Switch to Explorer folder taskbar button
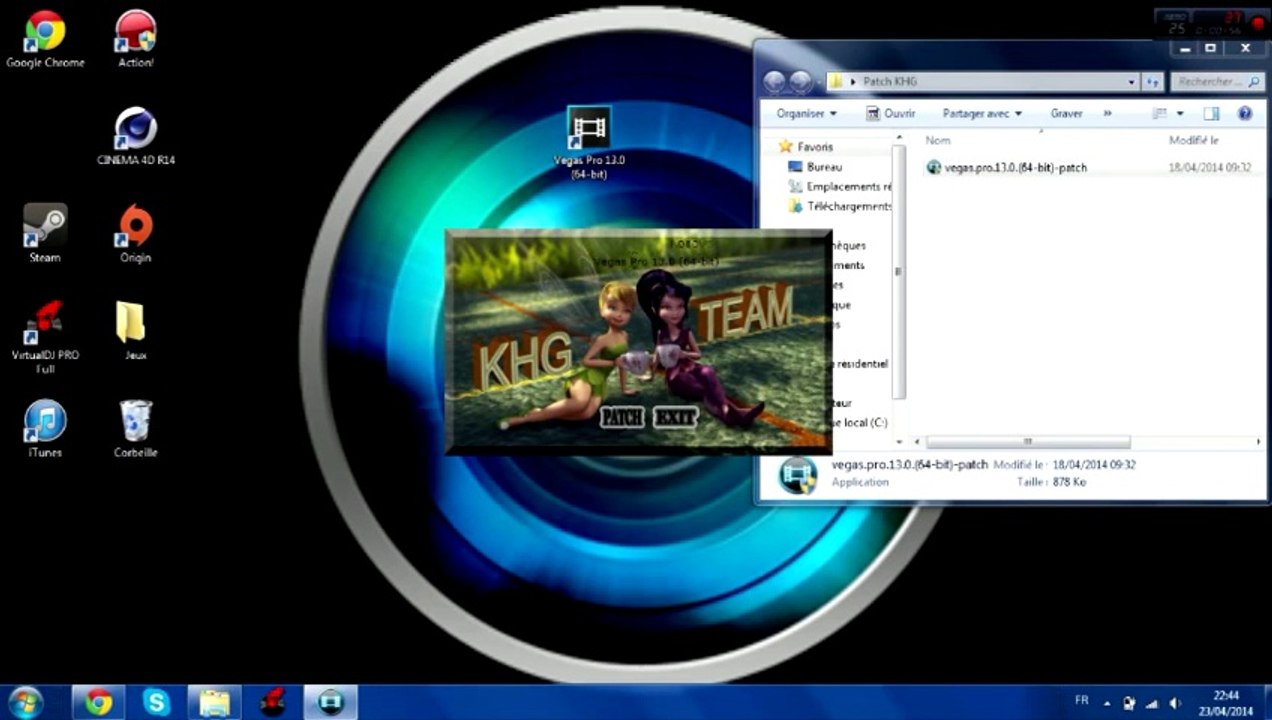Image resolution: width=1272 pixels, height=720 pixels. click(214, 703)
